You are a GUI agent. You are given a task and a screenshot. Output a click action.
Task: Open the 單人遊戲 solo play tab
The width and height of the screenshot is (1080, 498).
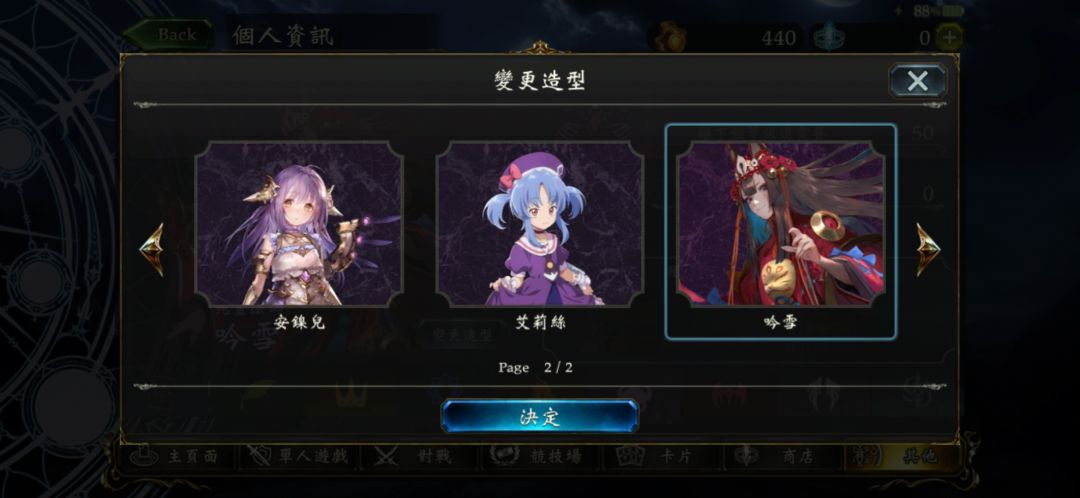coord(298,456)
